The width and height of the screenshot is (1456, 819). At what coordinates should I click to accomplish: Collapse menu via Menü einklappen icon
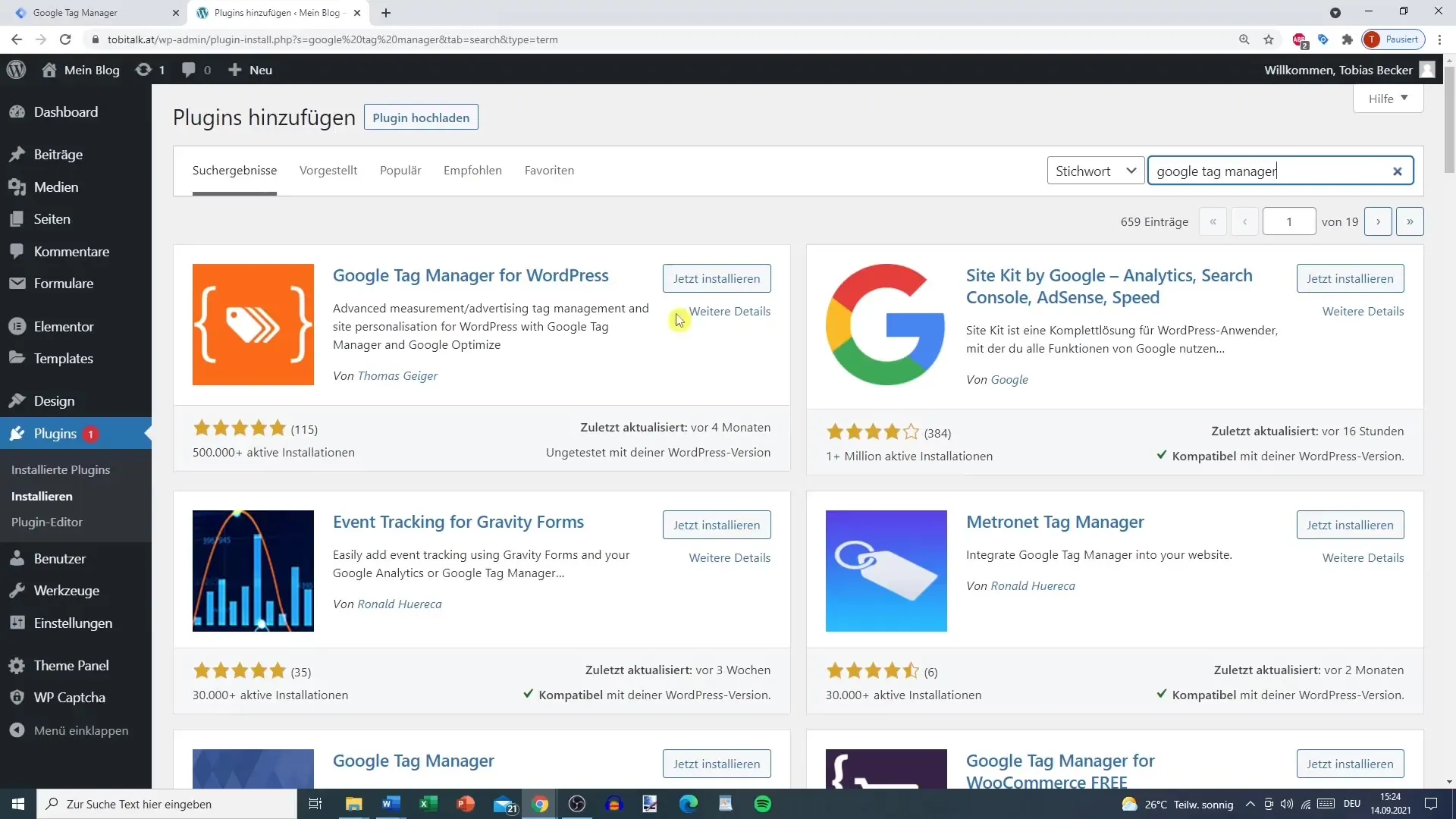tap(17, 731)
